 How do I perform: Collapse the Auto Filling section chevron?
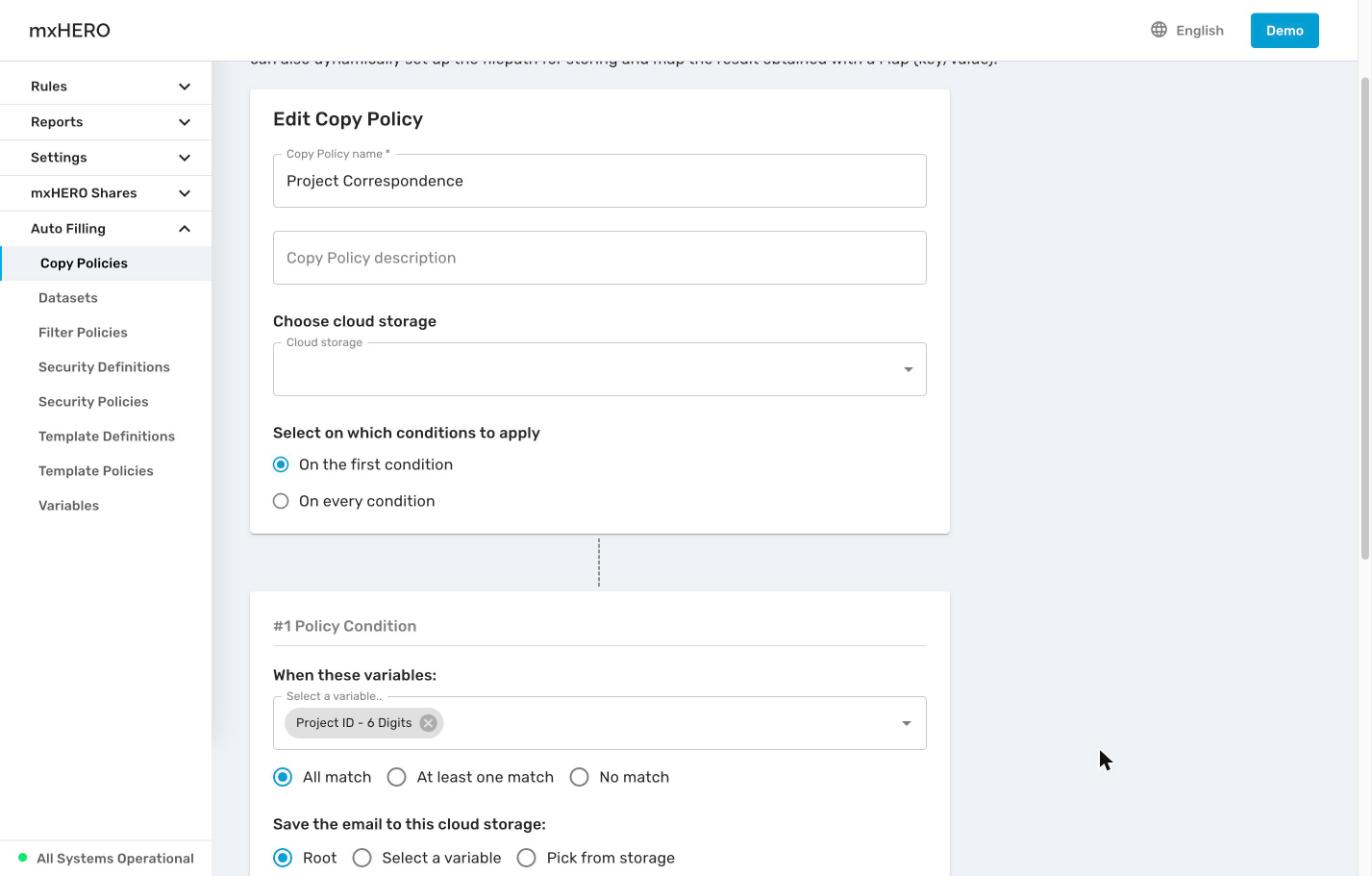pyautogui.click(x=184, y=229)
